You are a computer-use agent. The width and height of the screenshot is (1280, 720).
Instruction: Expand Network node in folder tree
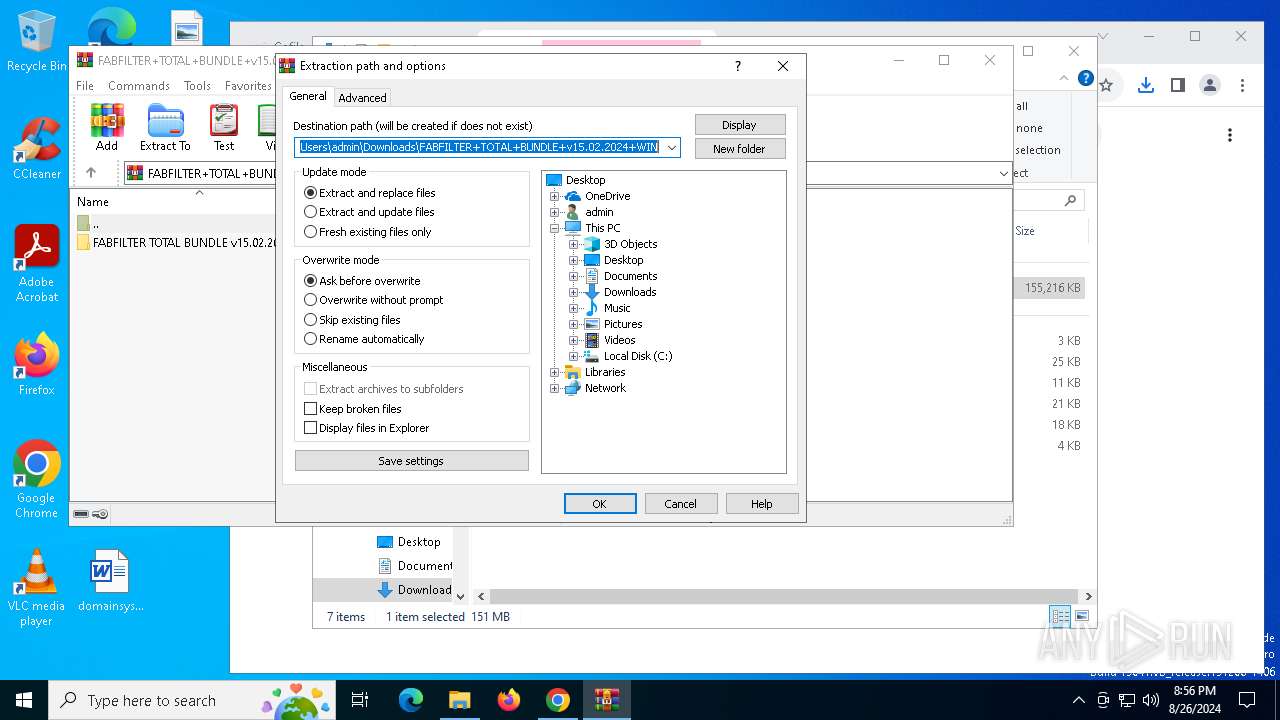tap(555, 388)
